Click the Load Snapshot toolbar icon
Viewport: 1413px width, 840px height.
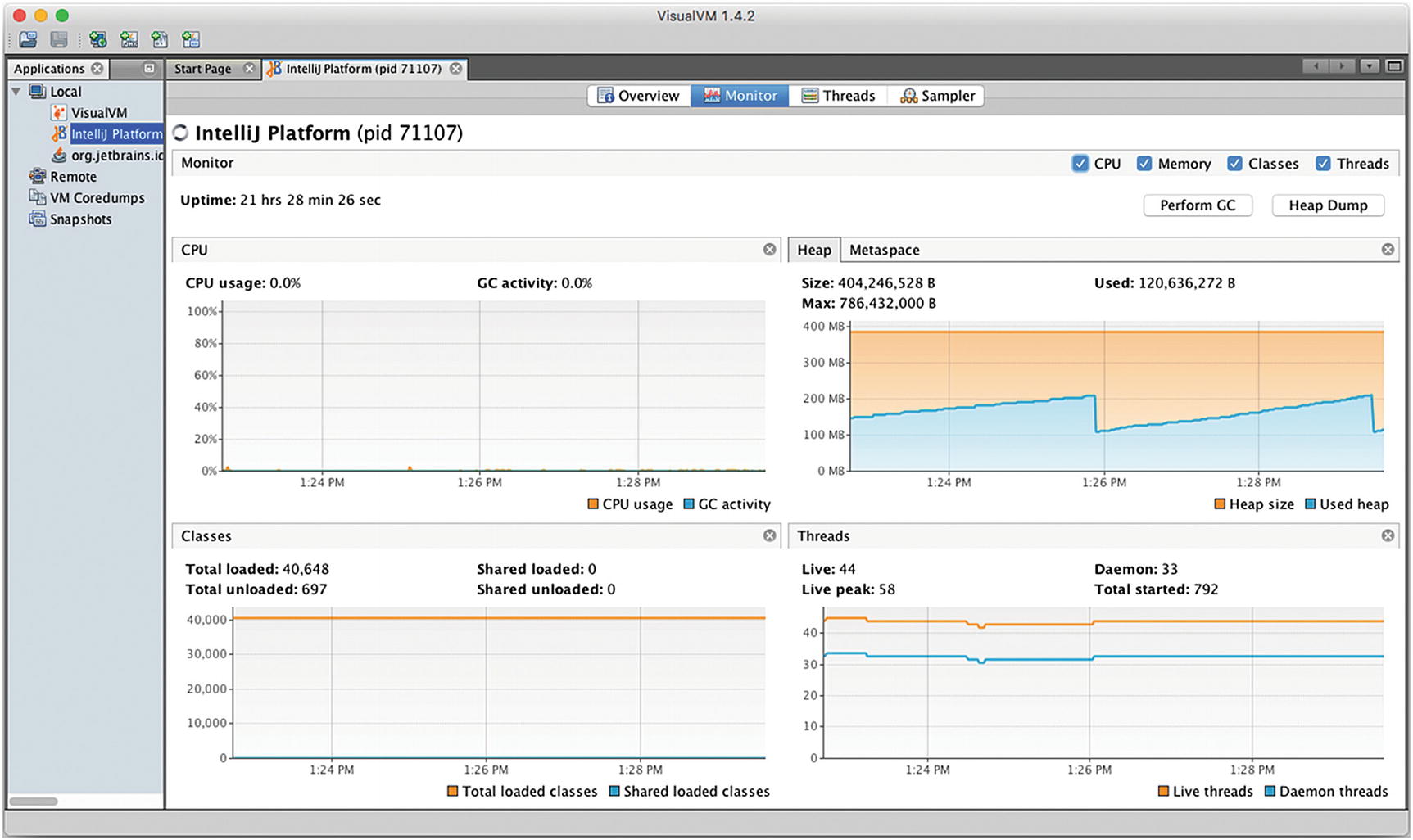point(29,39)
